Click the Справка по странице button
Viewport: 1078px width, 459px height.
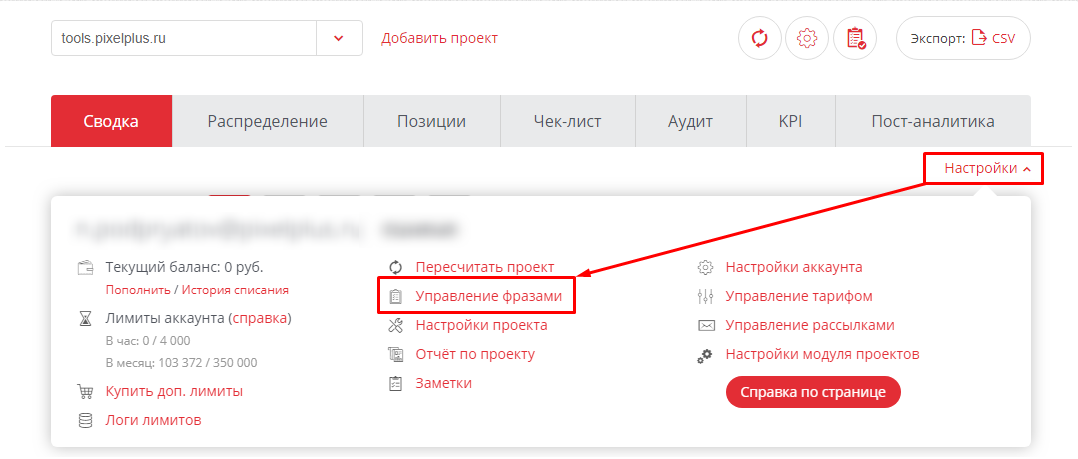(813, 392)
